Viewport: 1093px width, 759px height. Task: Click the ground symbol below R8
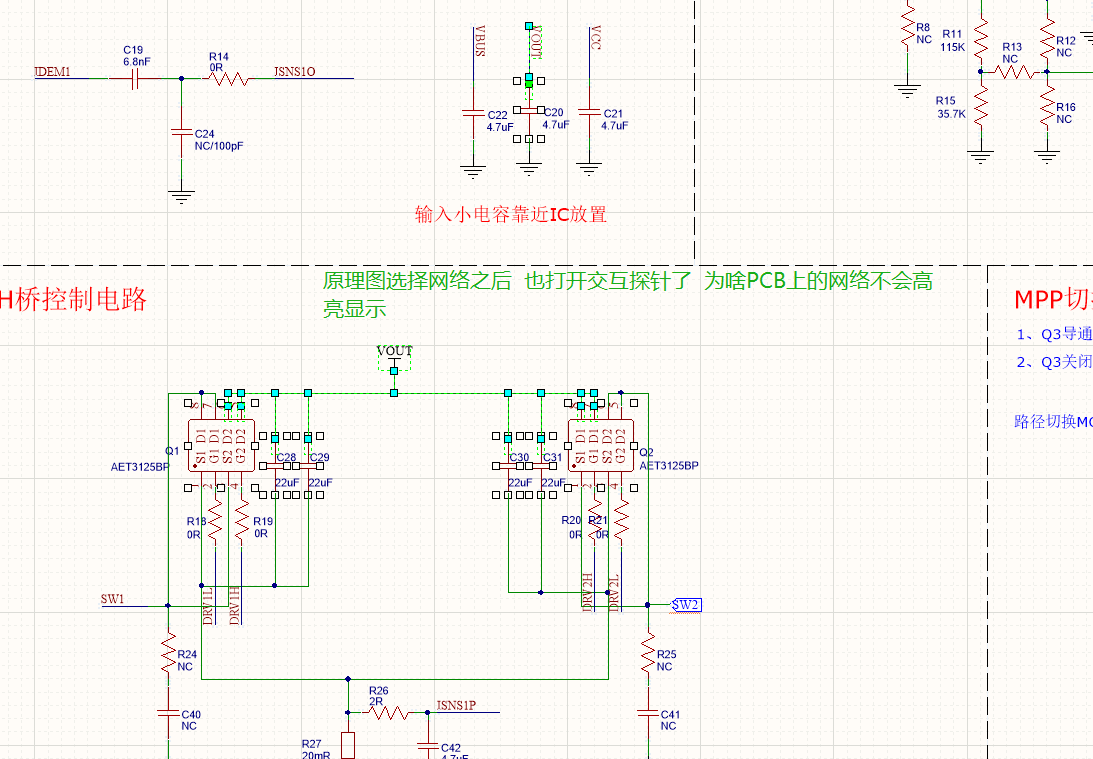point(908,91)
